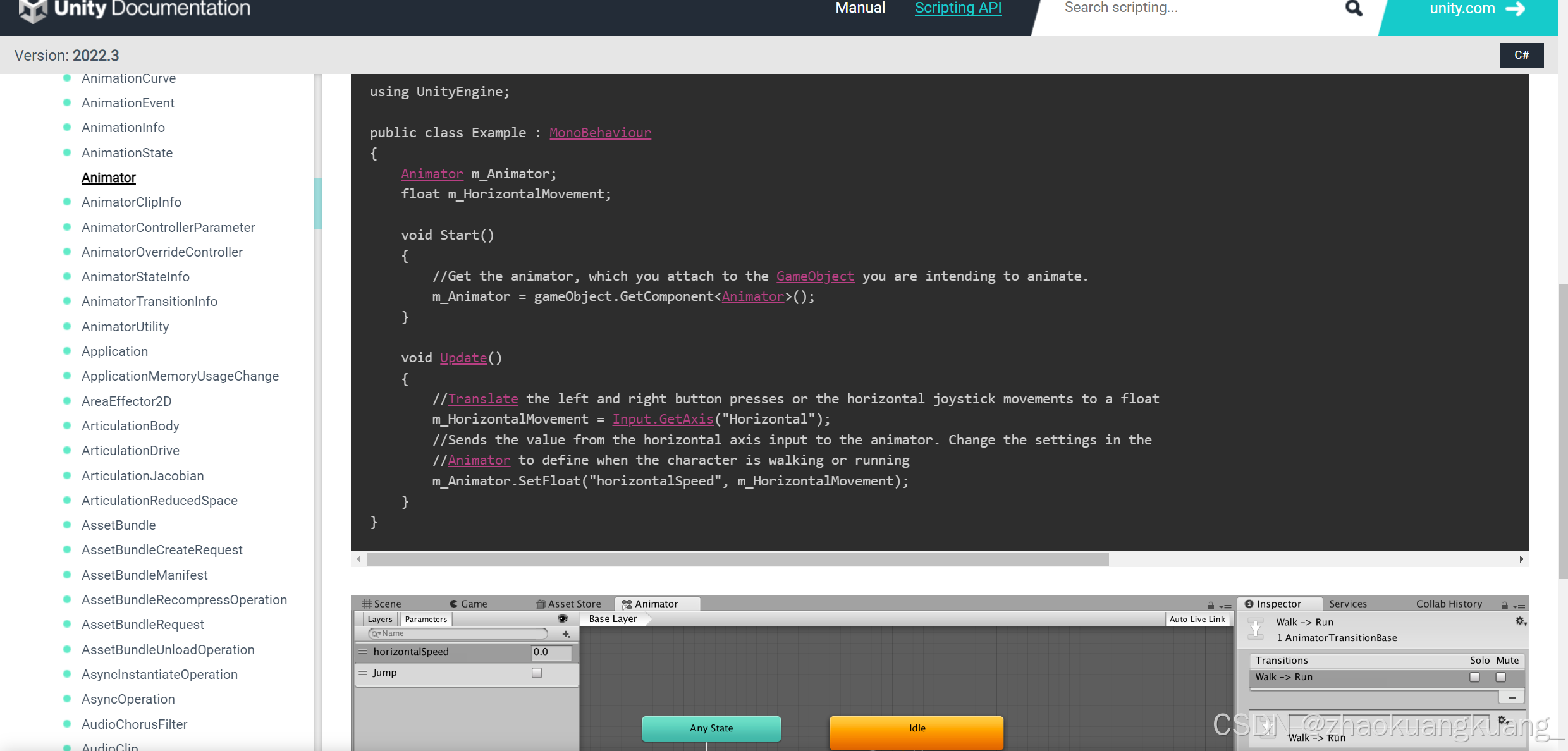This screenshot has height=751, width=1568.
Task: Click the lock icon on Animator panel
Action: point(1210,606)
